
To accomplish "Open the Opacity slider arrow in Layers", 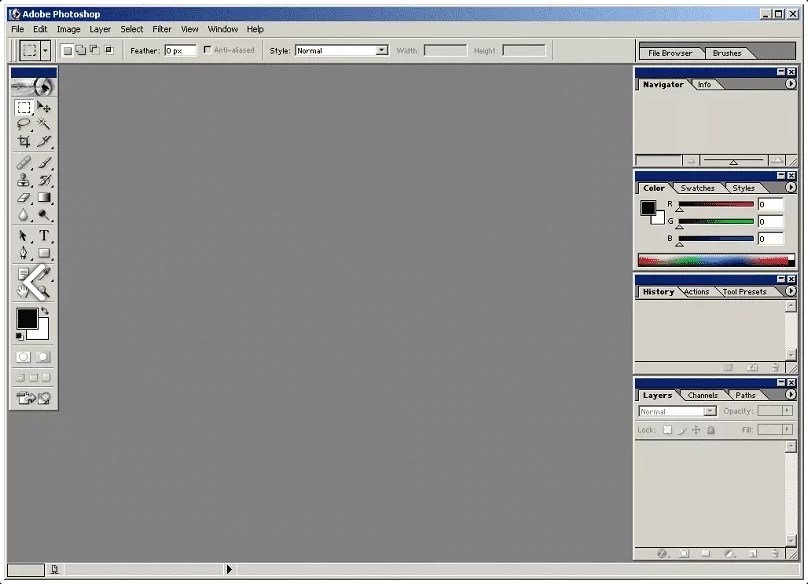I will [x=787, y=411].
